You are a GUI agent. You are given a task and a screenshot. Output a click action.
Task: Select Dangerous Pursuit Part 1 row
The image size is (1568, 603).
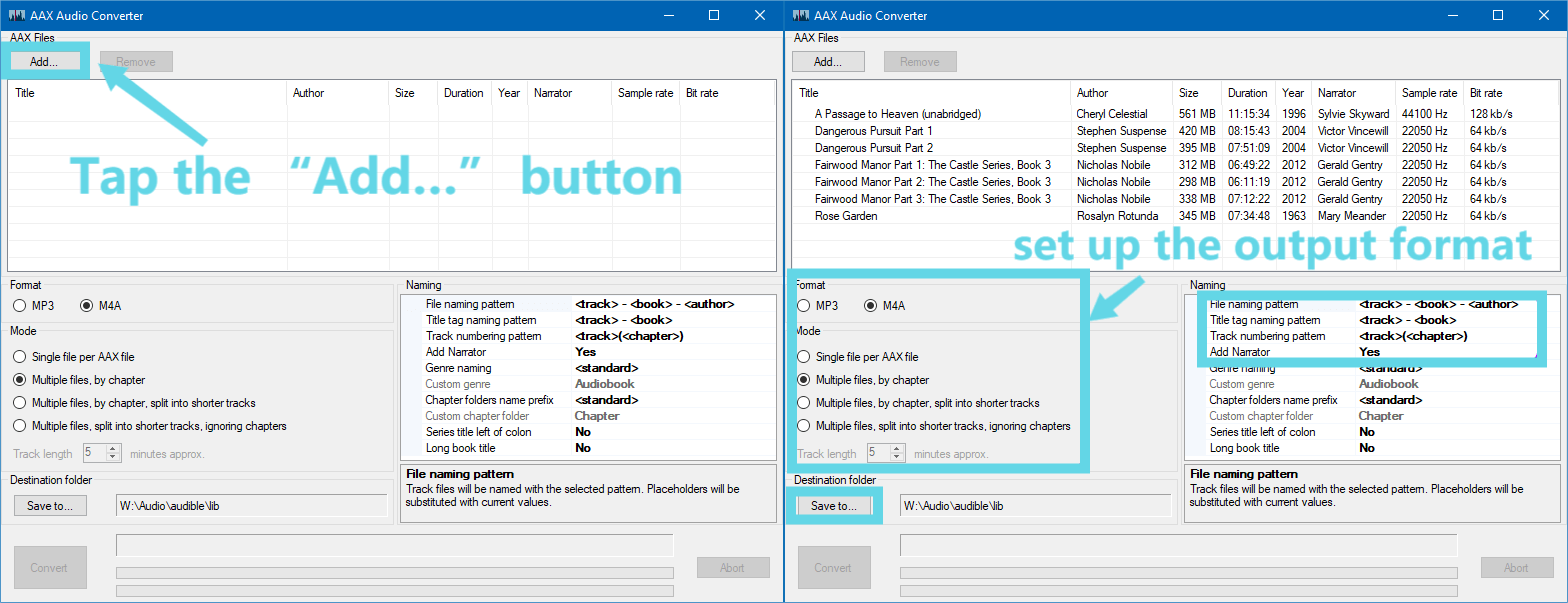coord(1176,131)
